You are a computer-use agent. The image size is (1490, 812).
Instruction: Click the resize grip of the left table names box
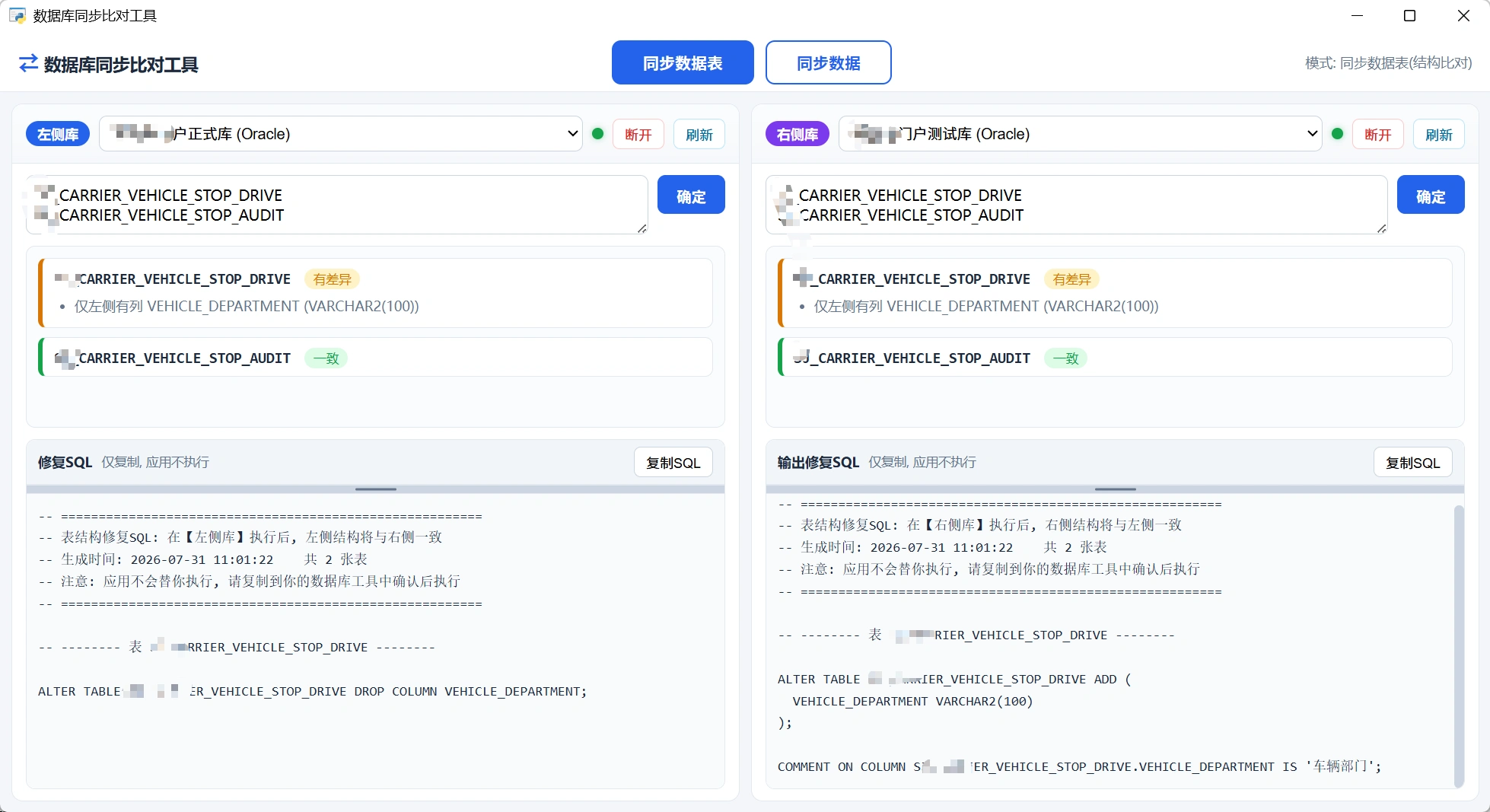click(x=642, y=228)
